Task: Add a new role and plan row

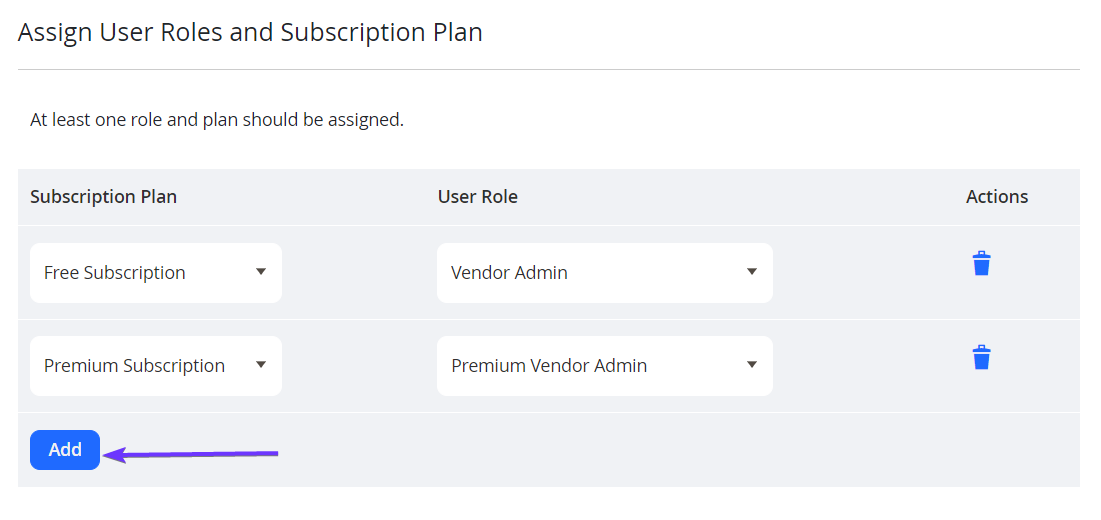Action: [x=65, y=450]
